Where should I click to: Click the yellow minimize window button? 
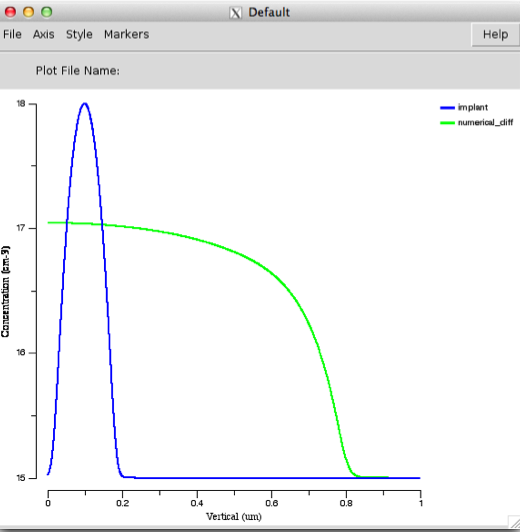click(x=28, y=12)
